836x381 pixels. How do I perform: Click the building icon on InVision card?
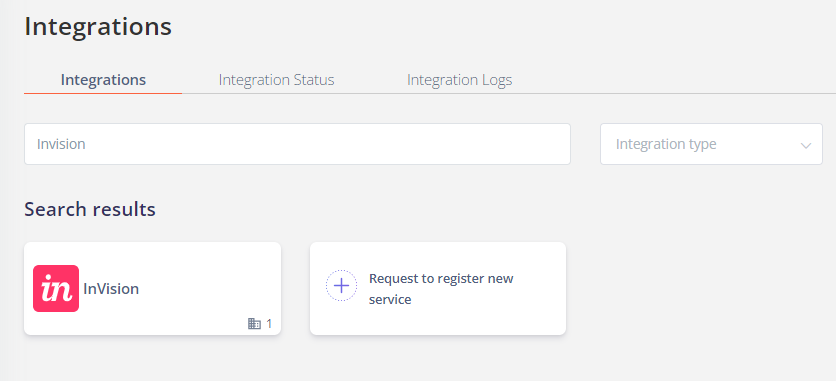point(254,323)
